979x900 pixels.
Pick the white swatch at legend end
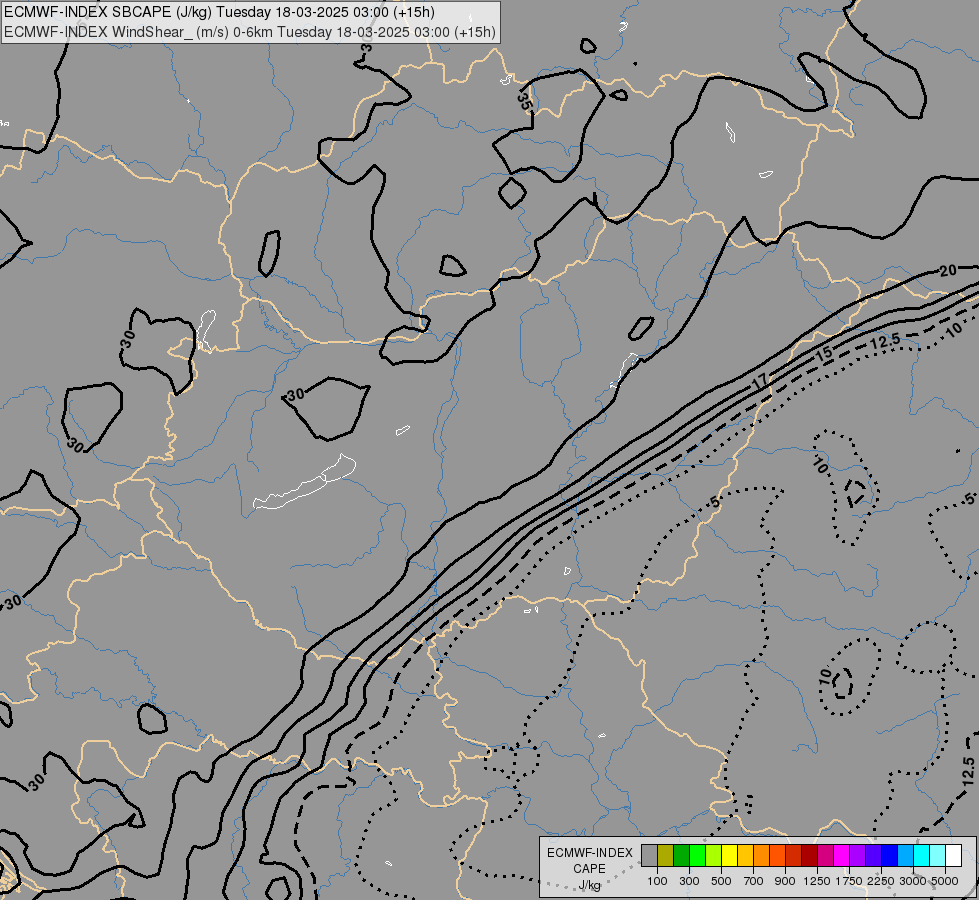click(x=953, y=855)
